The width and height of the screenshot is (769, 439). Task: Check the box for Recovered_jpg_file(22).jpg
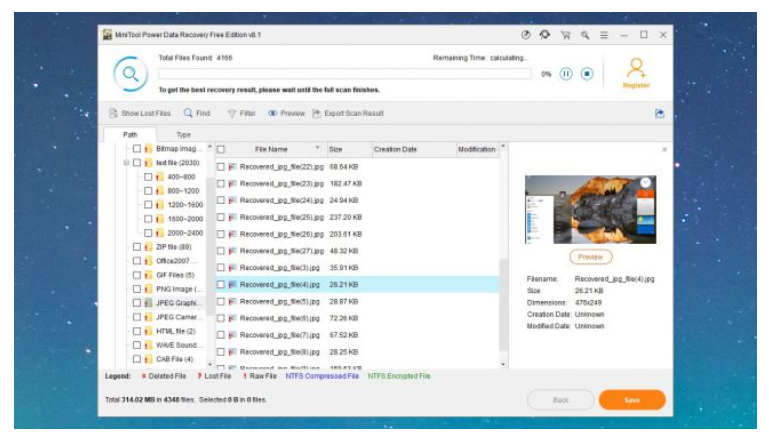pos(221,166)
